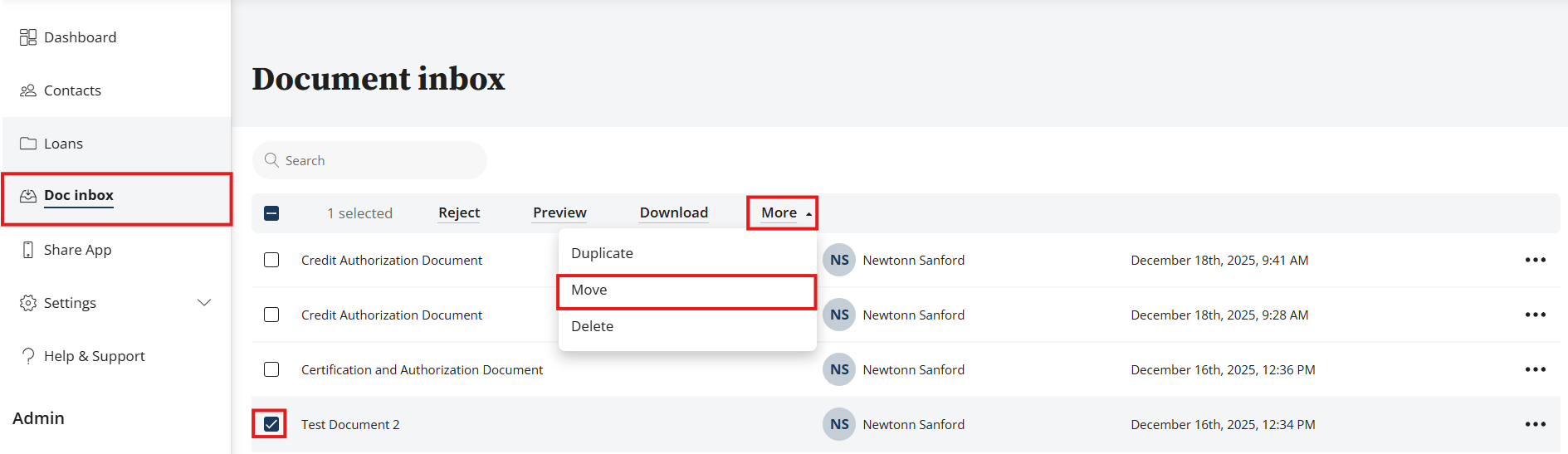Click the Reject action link

click(x=459, y=213)
